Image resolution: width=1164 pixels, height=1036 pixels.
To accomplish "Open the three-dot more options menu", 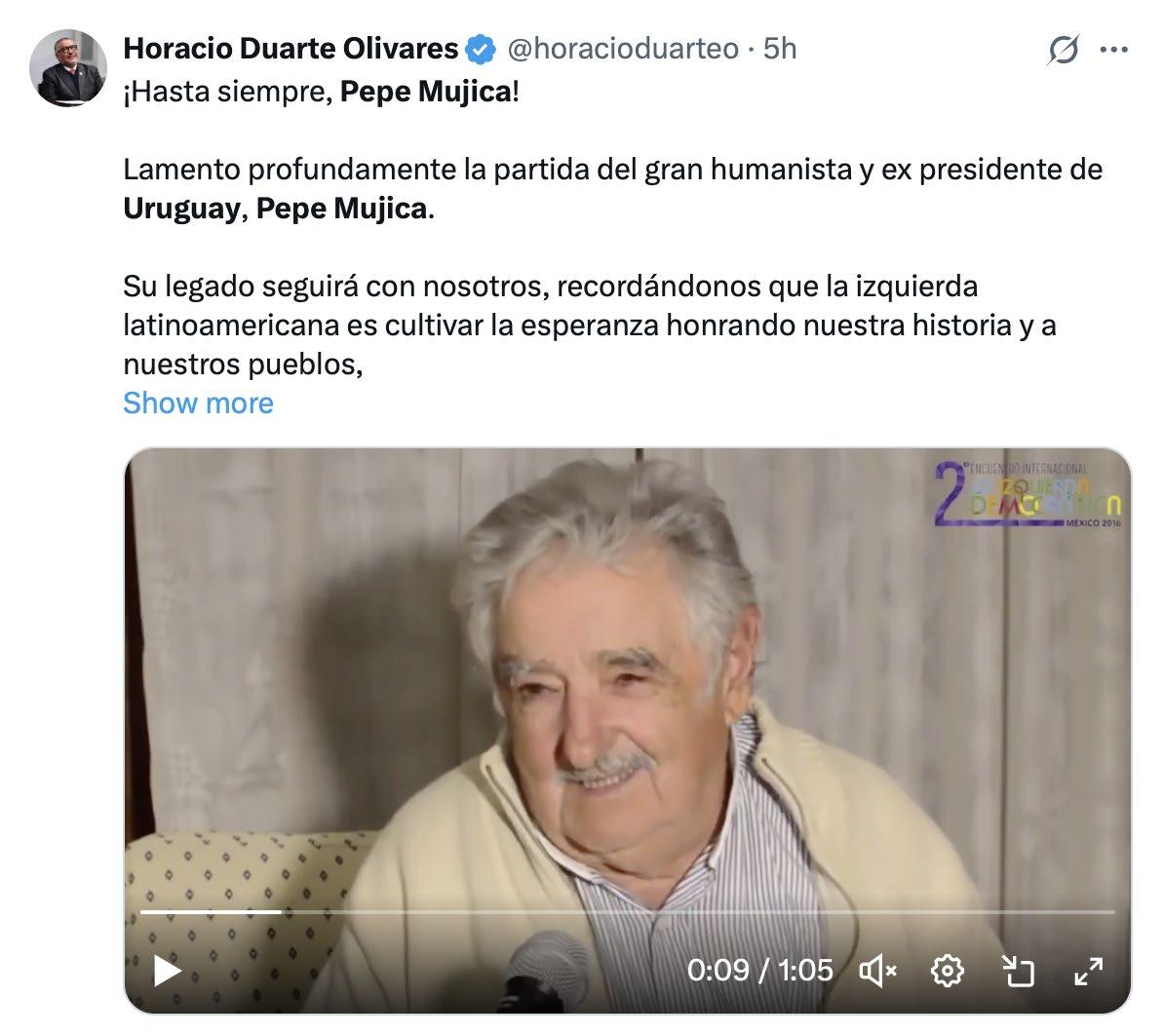I will [x=1113, y=50].
